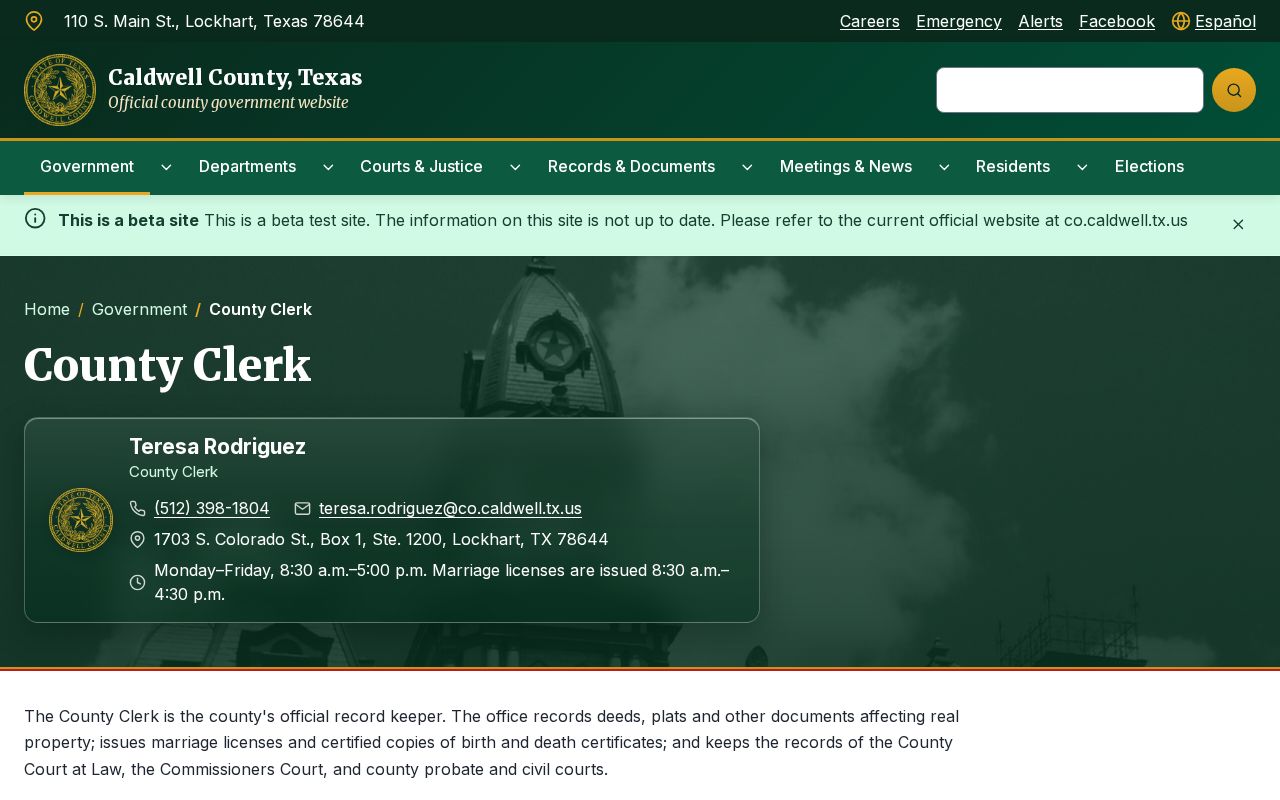This screenshot has height=800, width=1280.
Task: Click the phone icon beside (512) 398-1804
Action: [x=138, y=509]
